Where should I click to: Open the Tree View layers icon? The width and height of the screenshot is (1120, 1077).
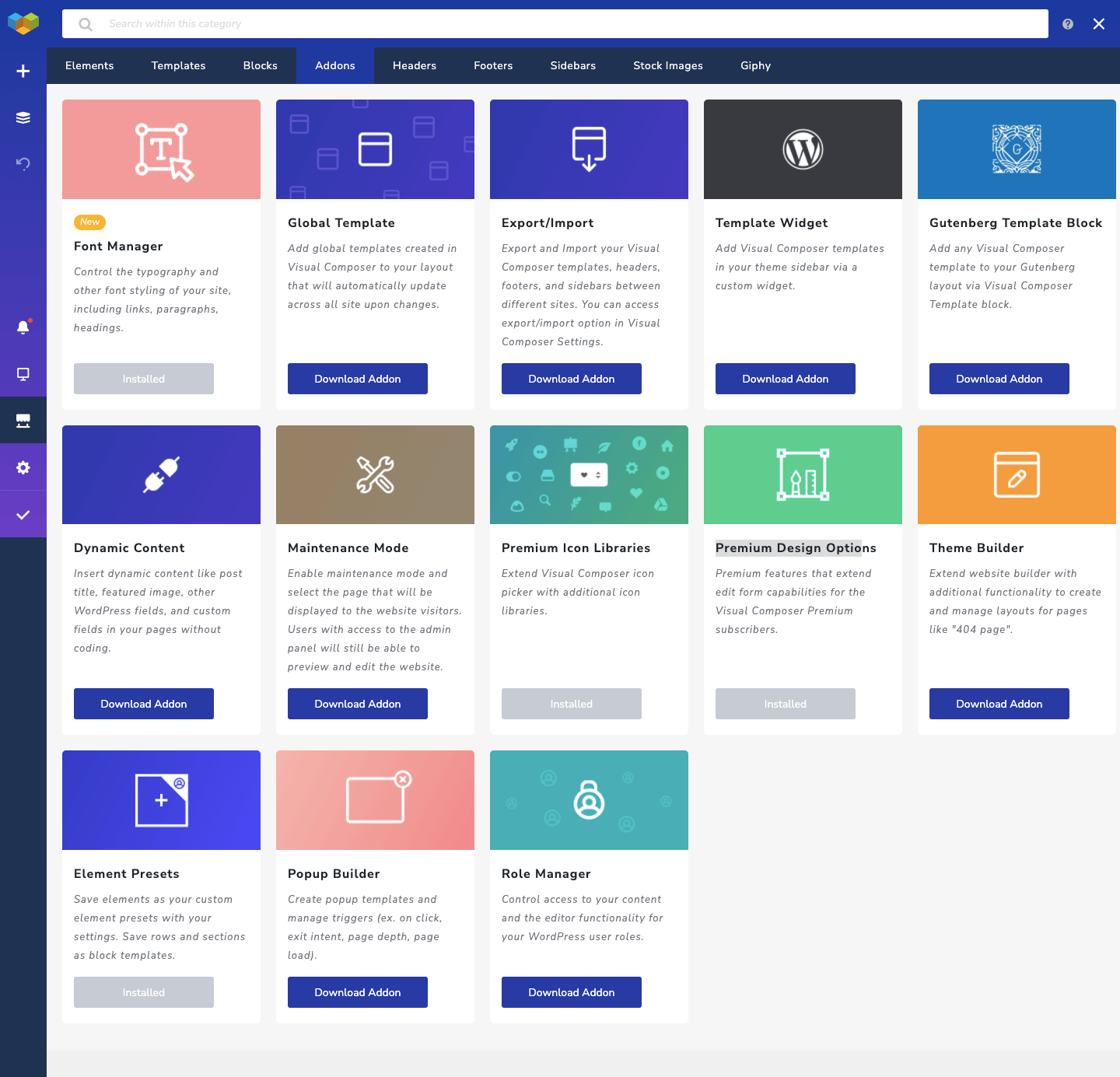pos(23,117)
